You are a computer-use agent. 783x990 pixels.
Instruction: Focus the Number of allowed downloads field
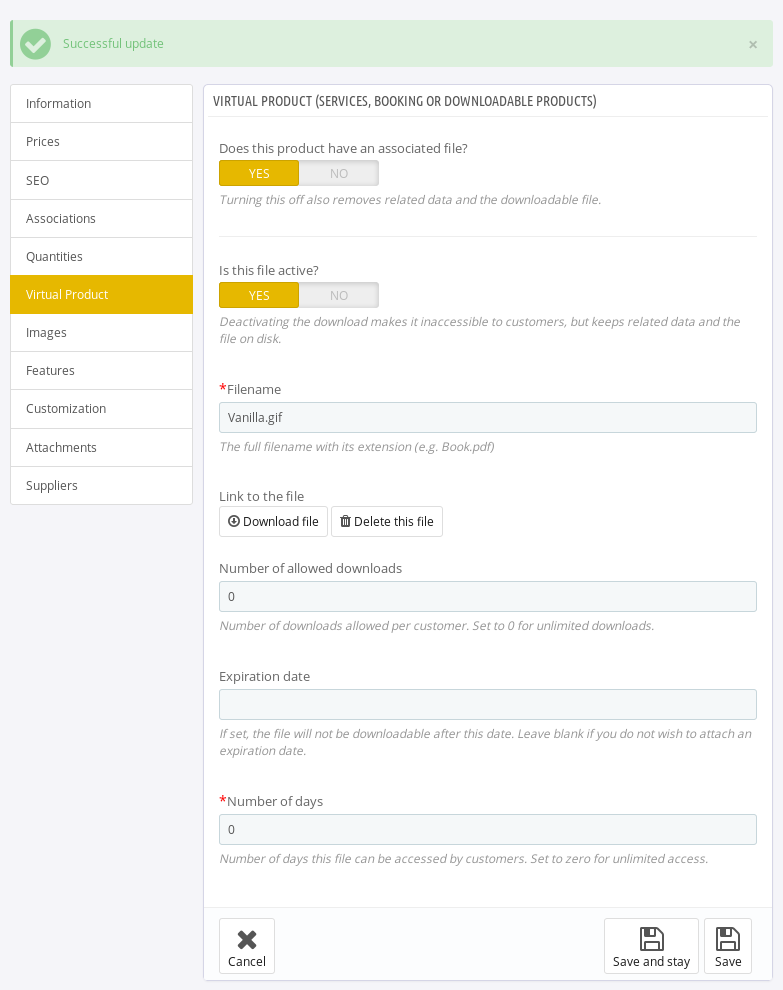coord(487,596)
